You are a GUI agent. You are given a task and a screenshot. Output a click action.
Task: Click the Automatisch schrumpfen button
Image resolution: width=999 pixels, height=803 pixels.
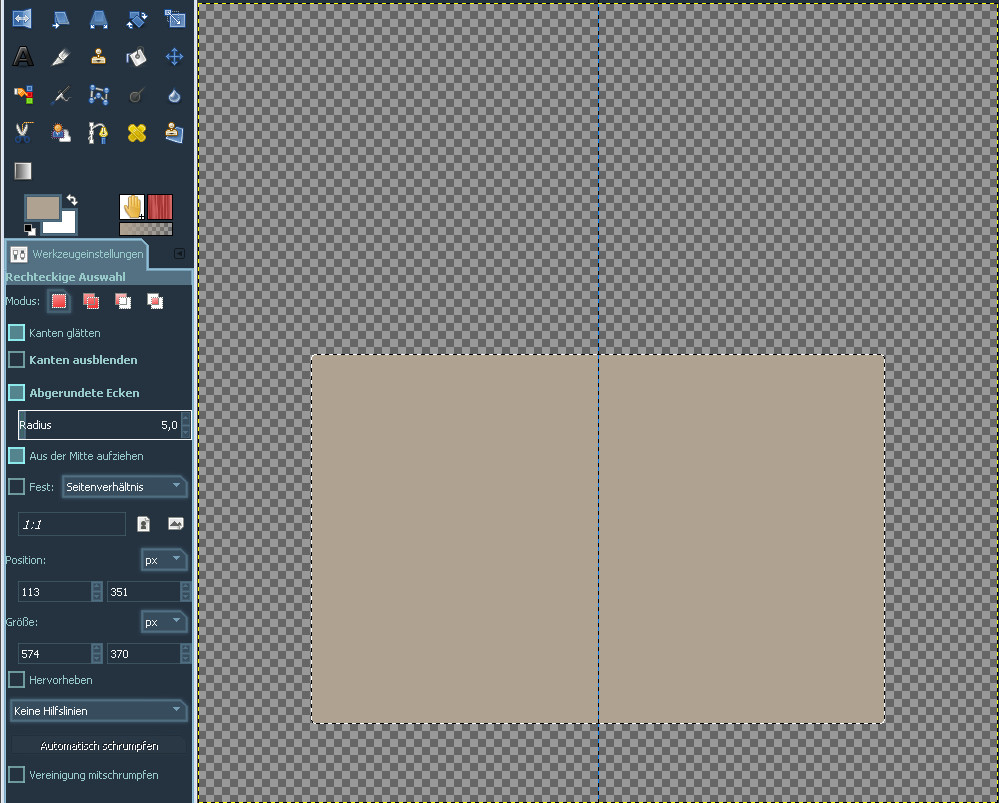pos(99,746)
